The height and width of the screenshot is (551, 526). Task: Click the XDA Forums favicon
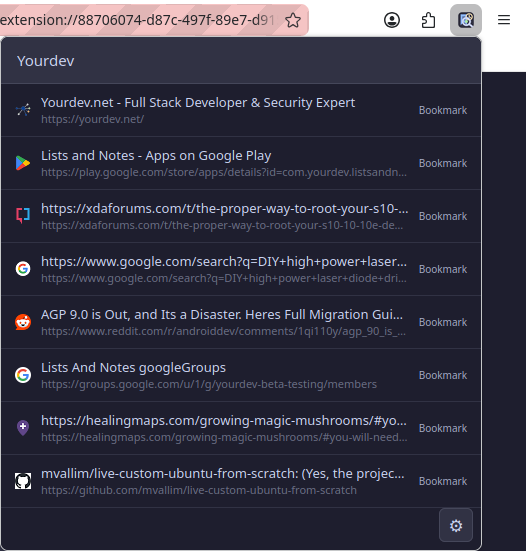click(23, 216)
